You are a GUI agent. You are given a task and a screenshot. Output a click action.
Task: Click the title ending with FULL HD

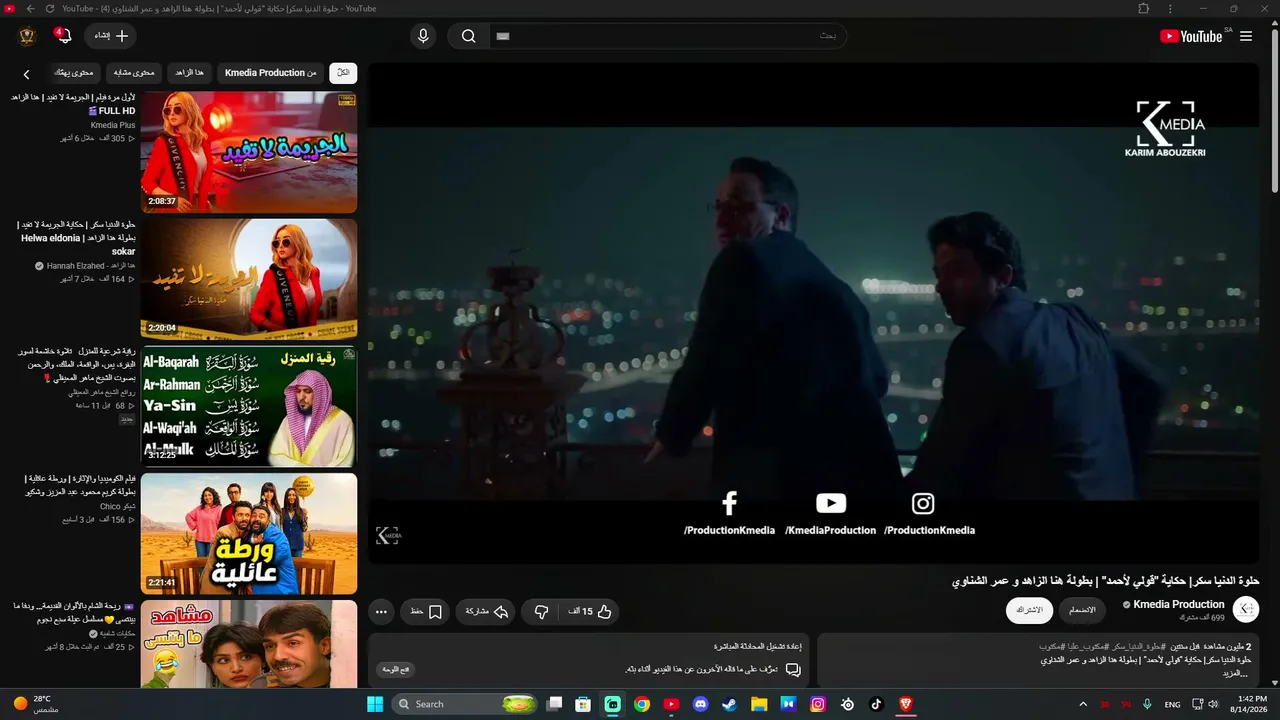pos(73,104)
